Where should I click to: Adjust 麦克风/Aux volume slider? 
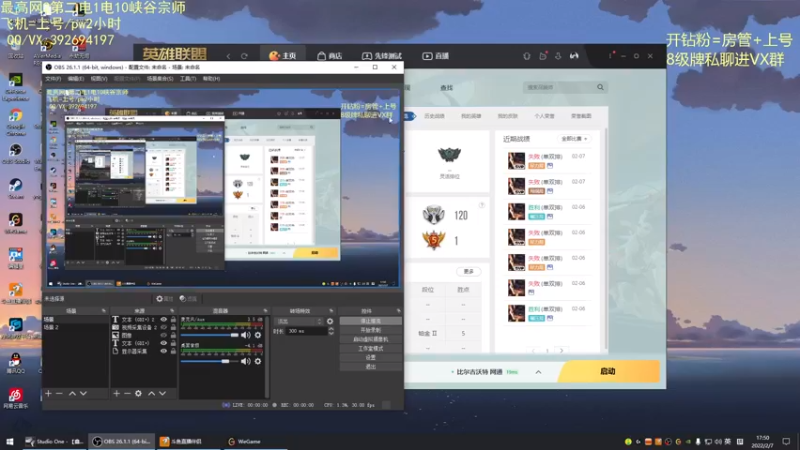210,335
